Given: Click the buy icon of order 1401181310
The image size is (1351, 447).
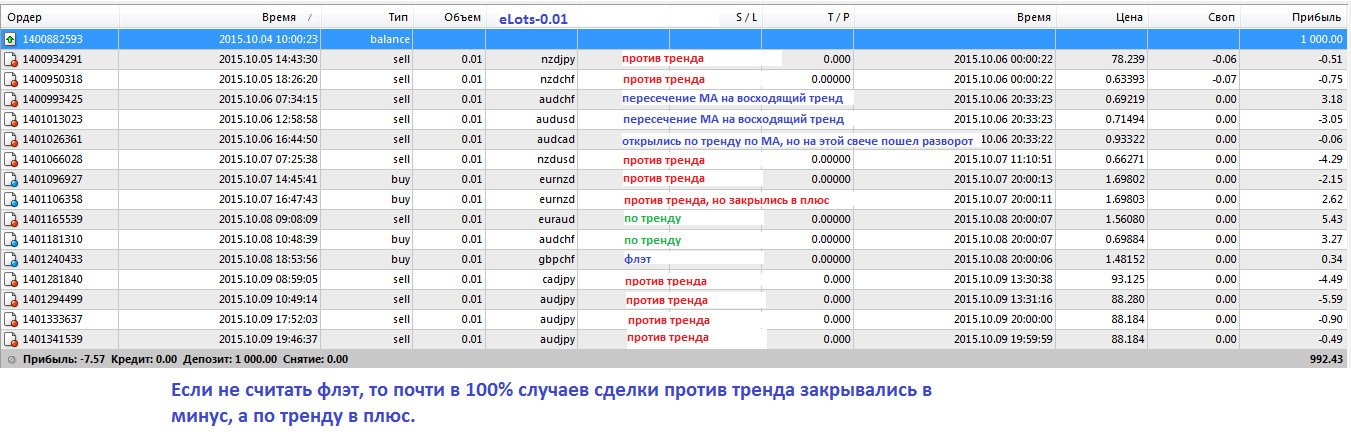Looking at the screenshot, I should point(10,239).
